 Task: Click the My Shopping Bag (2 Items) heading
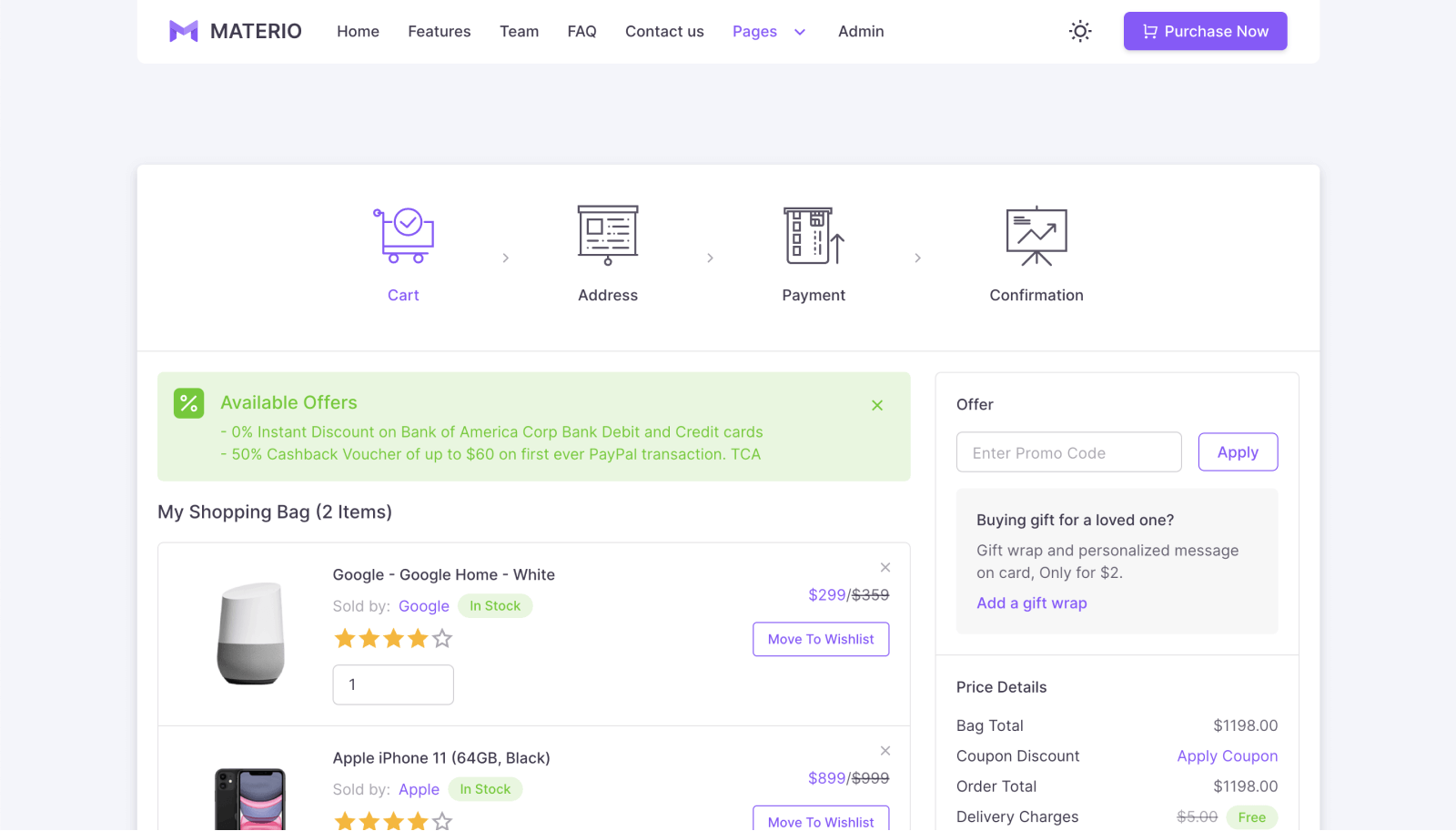[275, 512]
